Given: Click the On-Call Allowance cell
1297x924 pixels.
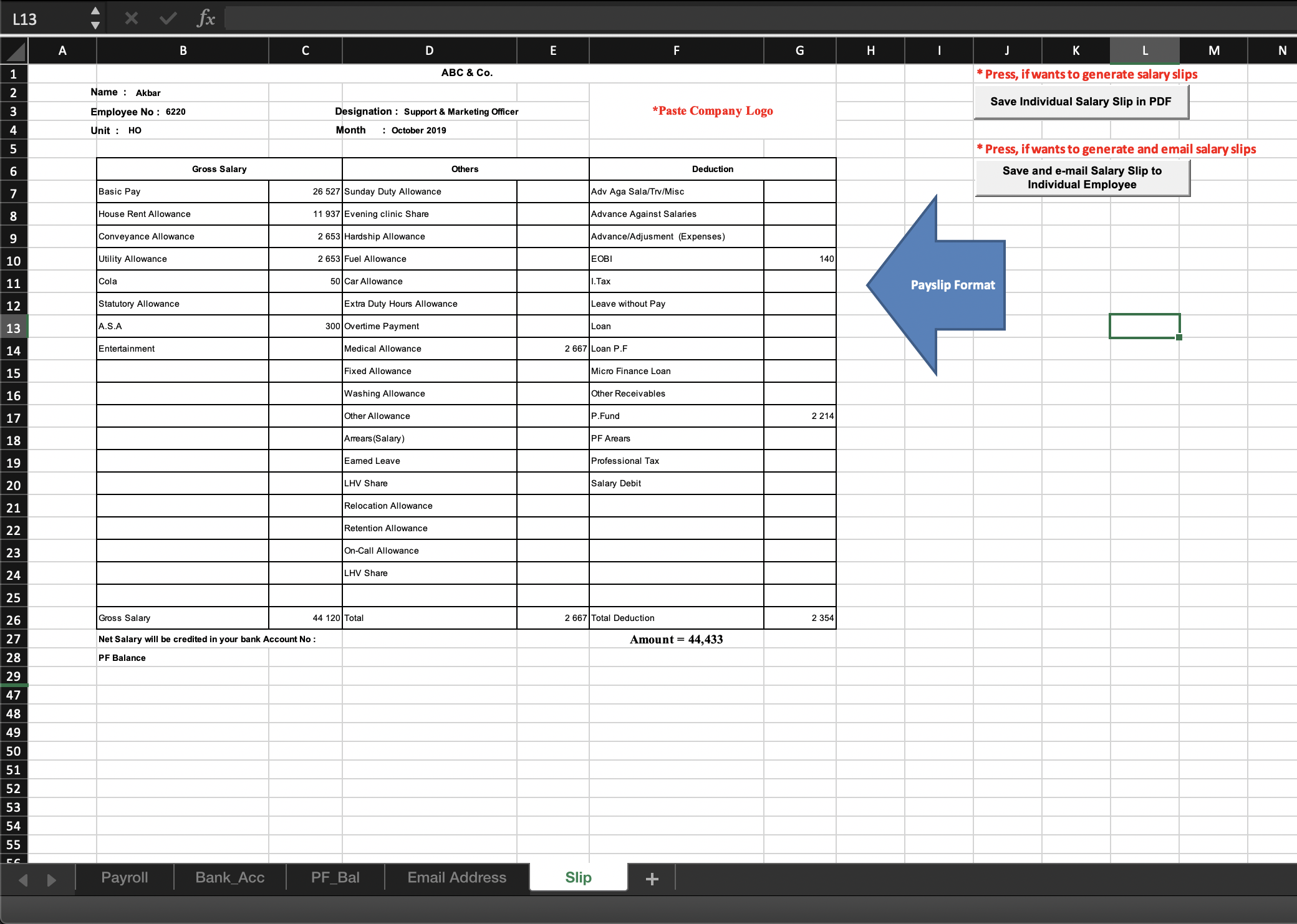Looking at the screenshot, I should [x=430, y=551].
